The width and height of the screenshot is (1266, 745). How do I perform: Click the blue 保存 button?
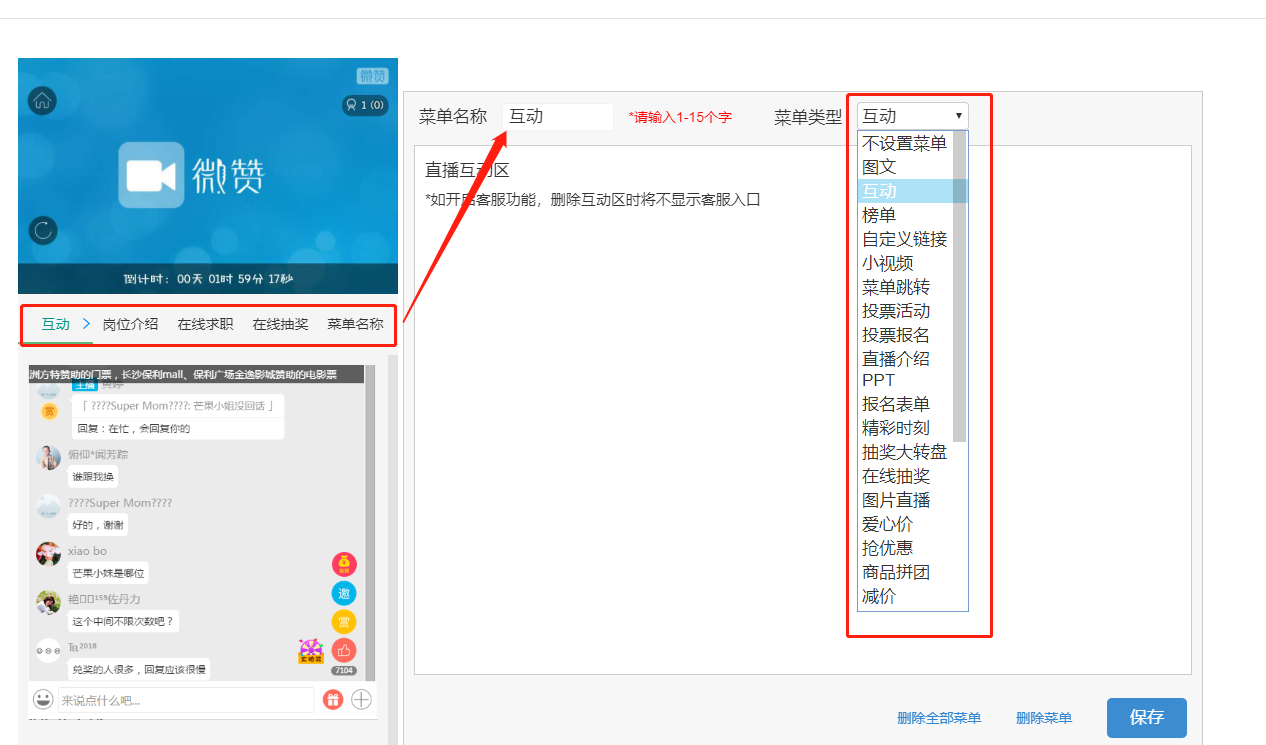1146,717
